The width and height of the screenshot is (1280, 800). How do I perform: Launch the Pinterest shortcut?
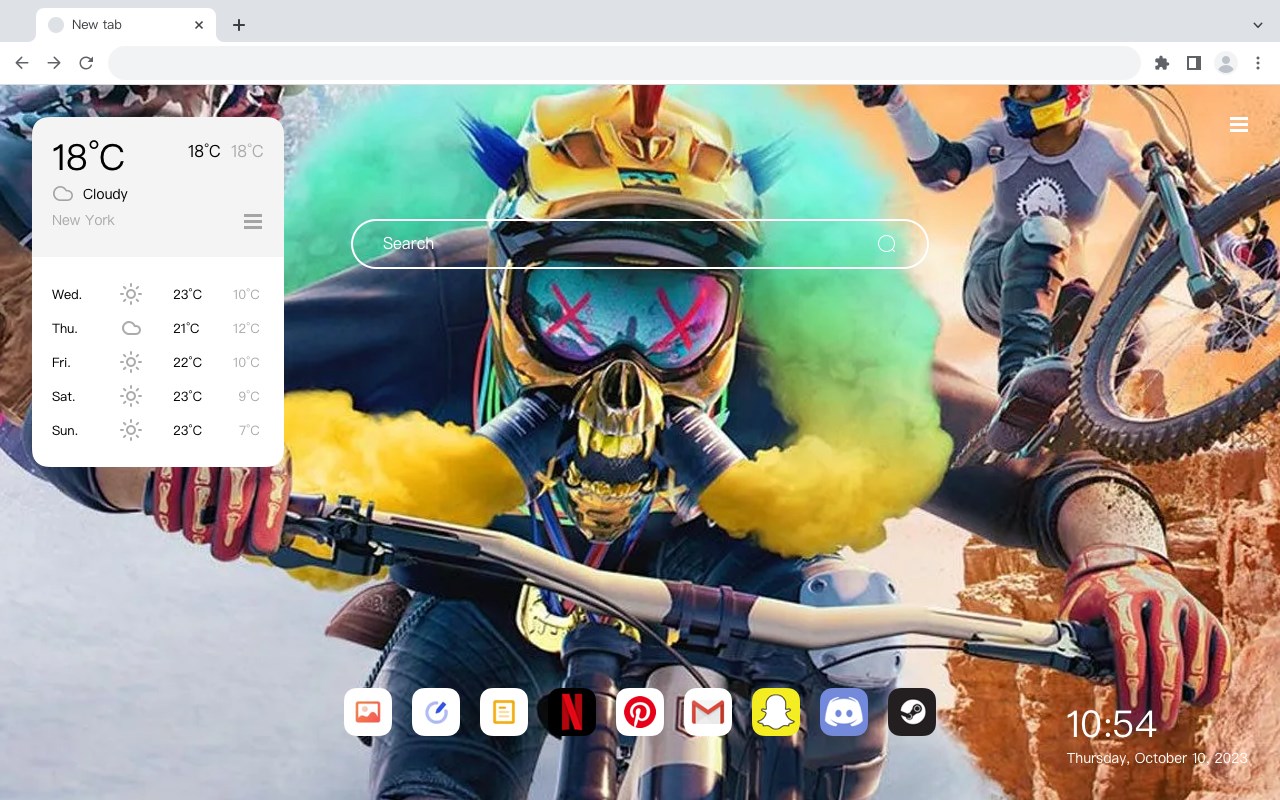click(x=640, y=712)
